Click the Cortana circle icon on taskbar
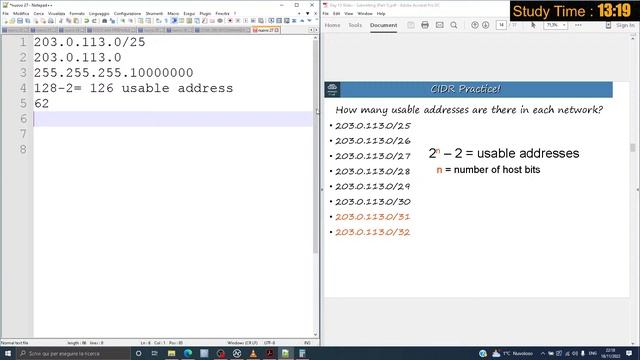 pos(139,353)
